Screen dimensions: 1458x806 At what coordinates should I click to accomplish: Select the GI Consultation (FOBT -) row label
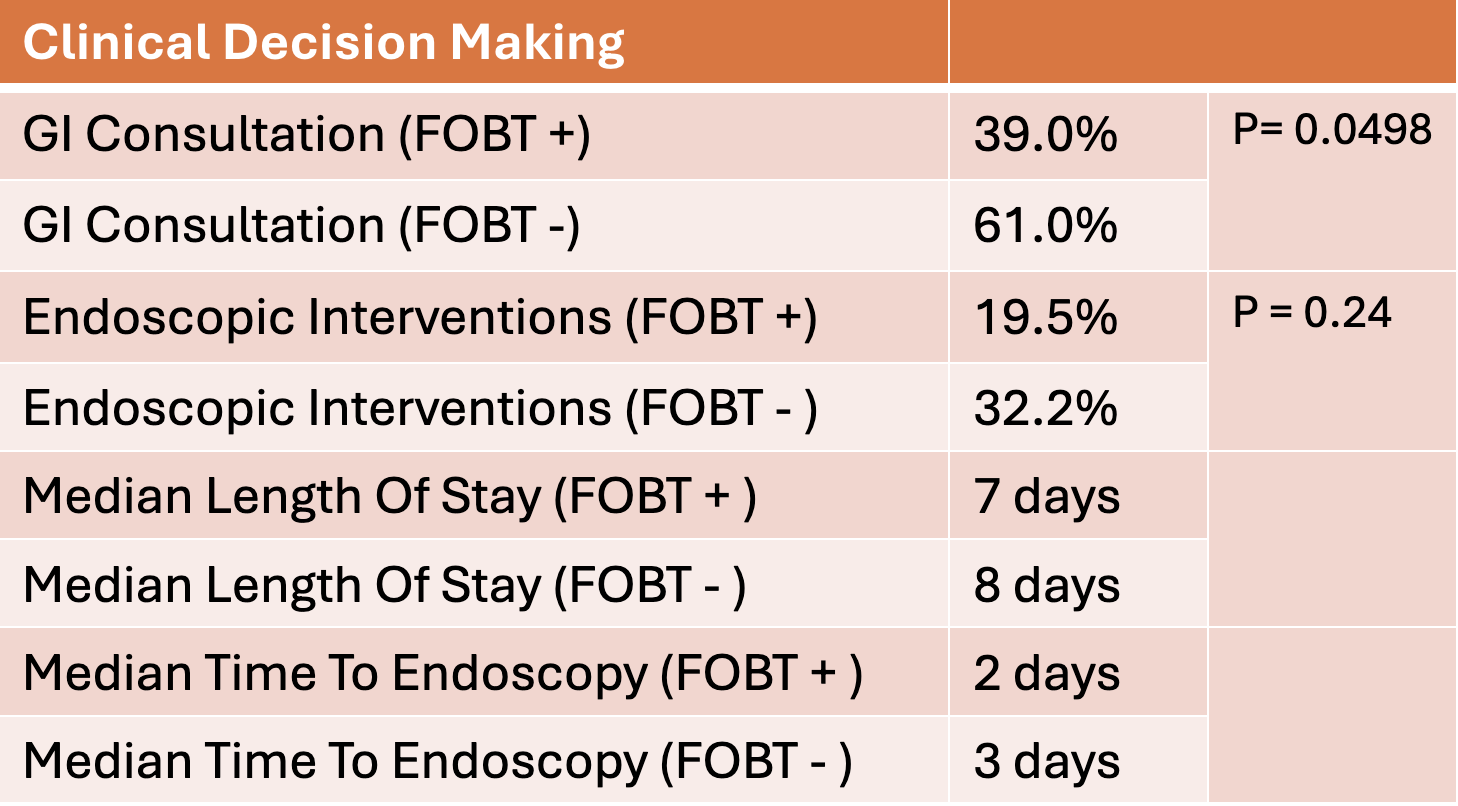click(x=474, y=226)
